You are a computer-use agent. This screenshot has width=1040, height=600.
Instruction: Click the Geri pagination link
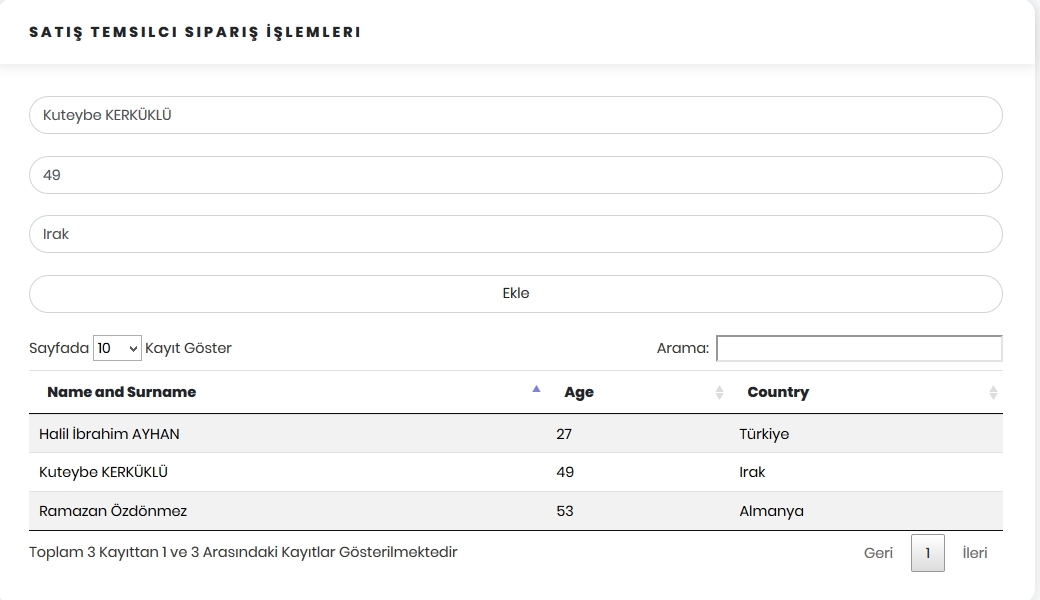878,553
